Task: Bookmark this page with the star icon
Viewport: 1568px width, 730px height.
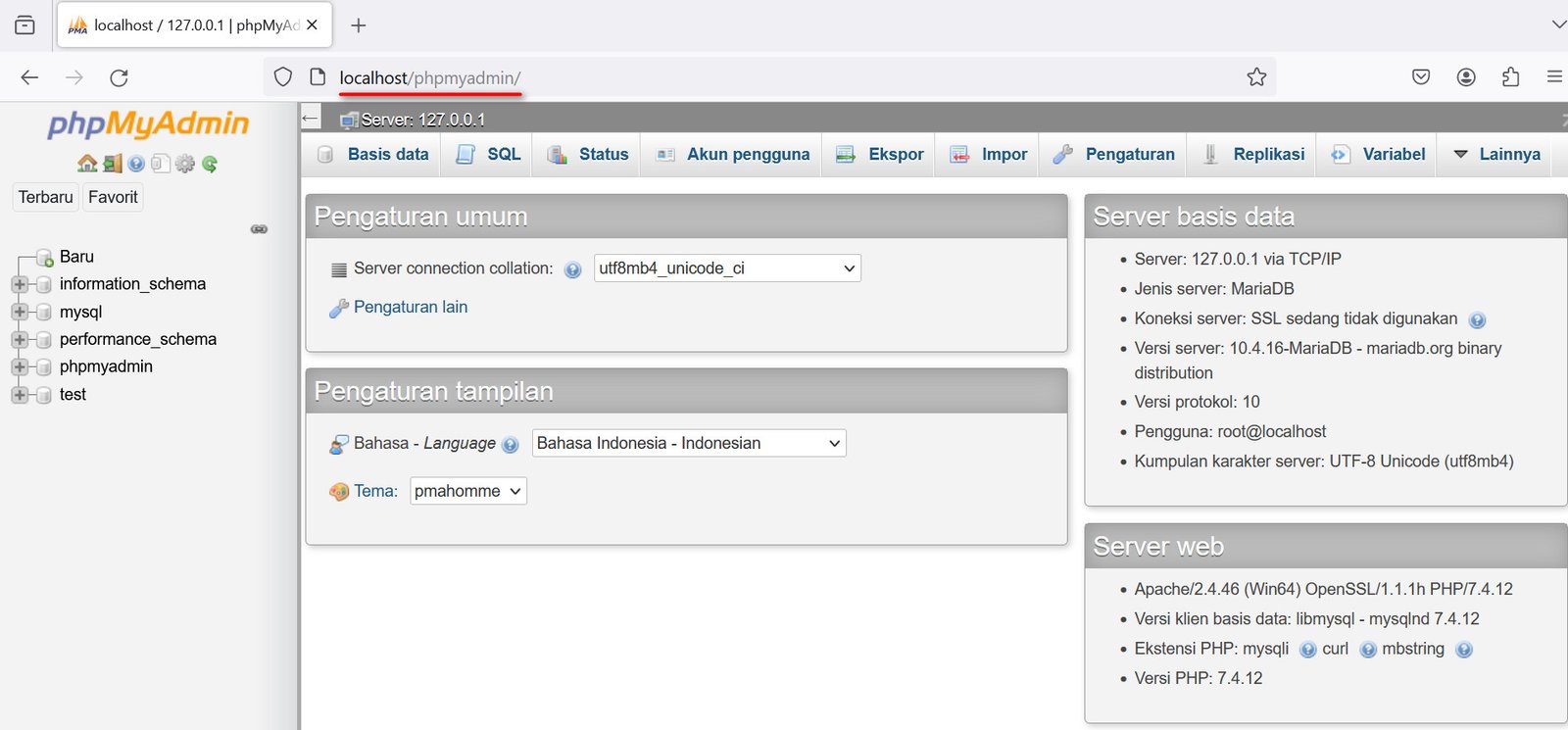Action: click(1256, 77)
